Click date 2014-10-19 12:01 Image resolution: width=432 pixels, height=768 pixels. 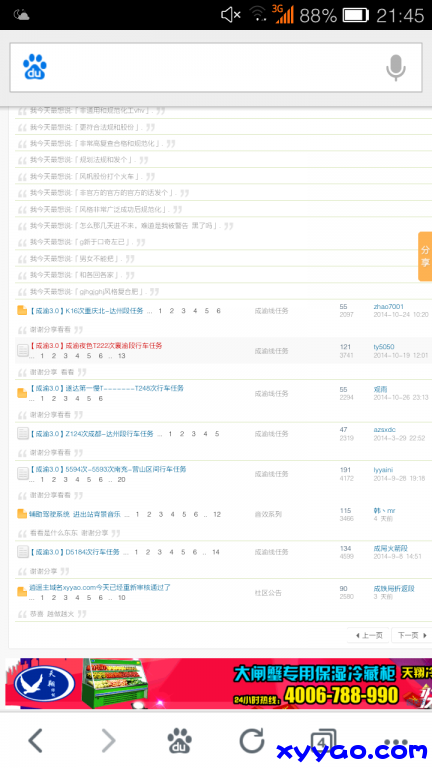[401, 355]
